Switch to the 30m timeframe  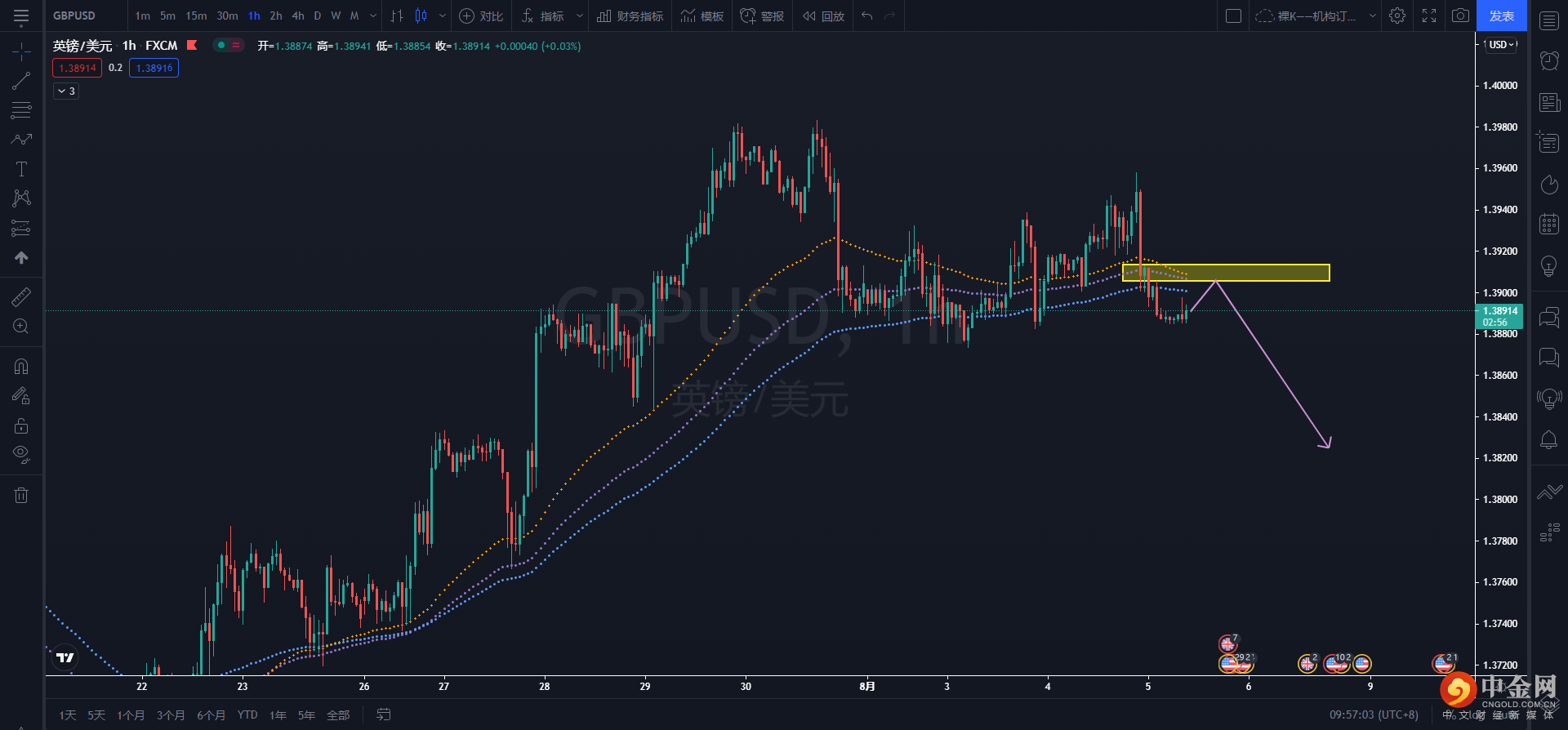click(227, 16)
